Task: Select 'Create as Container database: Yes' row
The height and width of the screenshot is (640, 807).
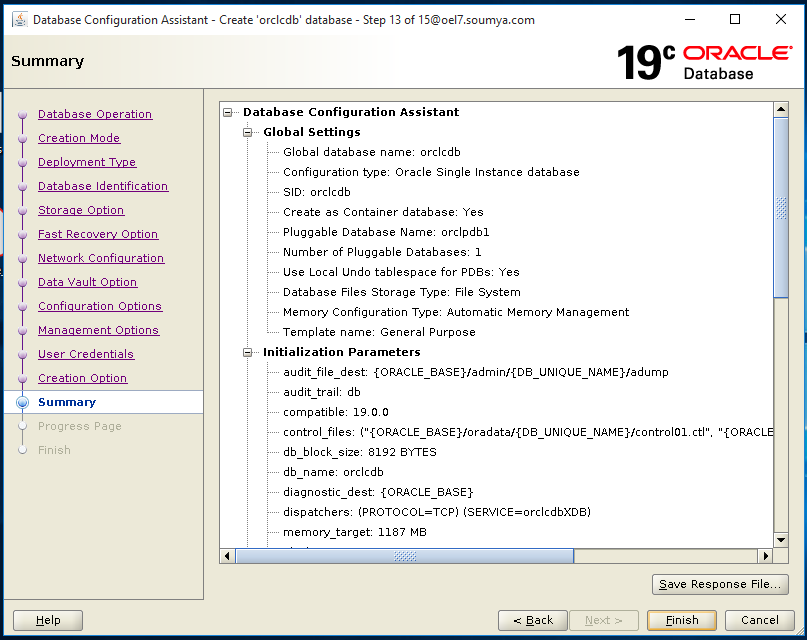Action: tap(383, 212)
